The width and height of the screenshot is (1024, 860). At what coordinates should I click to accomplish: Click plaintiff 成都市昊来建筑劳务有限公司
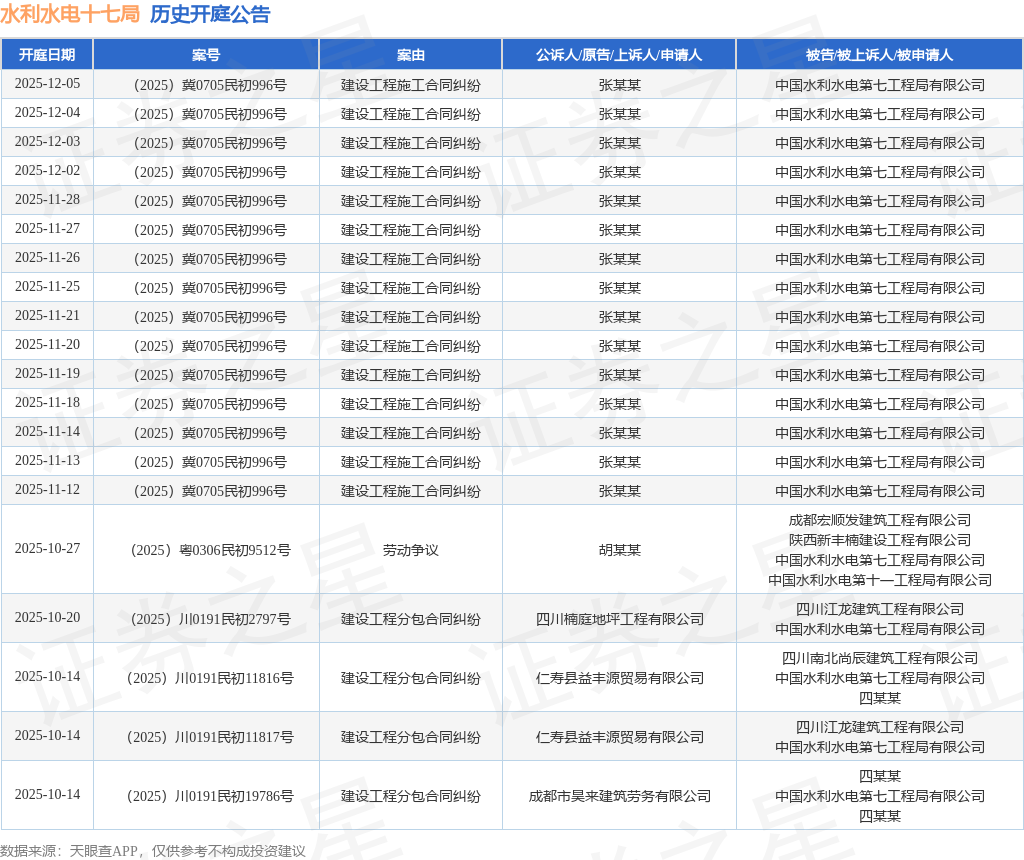(x=620, y=797)
